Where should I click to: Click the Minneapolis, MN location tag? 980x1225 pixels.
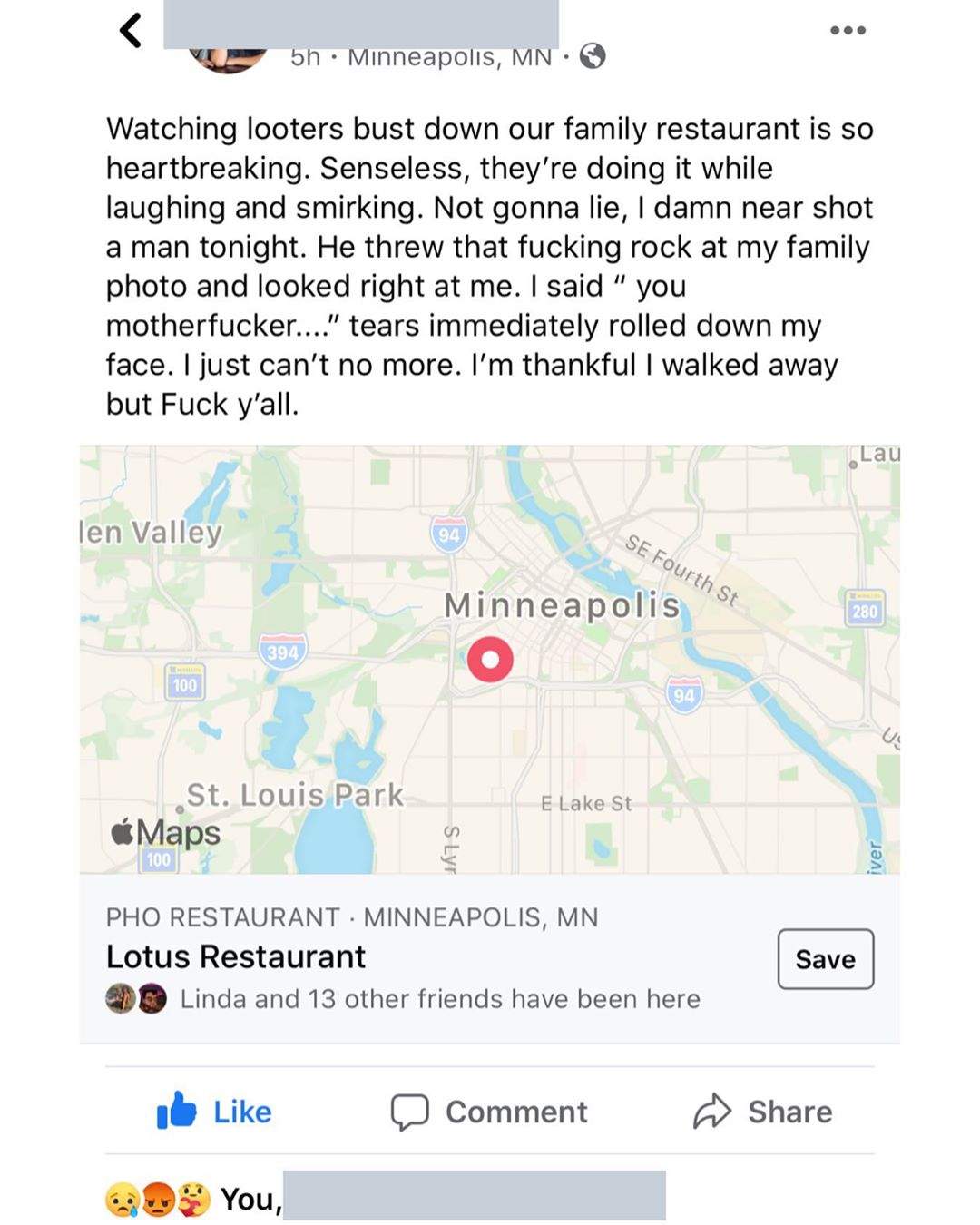click(450, 57)
